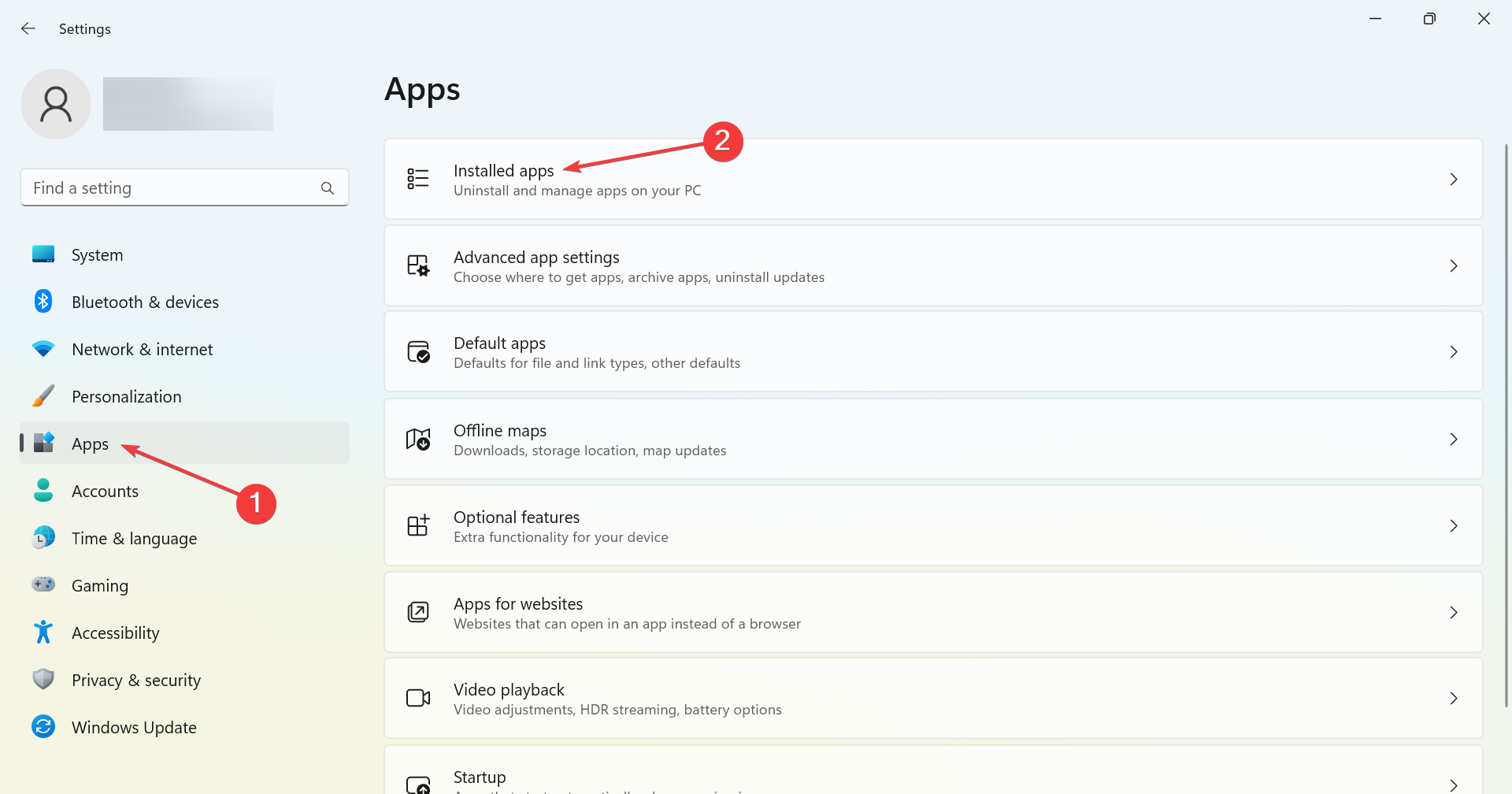Screen dimensions: 1512x794
Task: Click the Installed apps list icon
Action: tap(418, 180)
